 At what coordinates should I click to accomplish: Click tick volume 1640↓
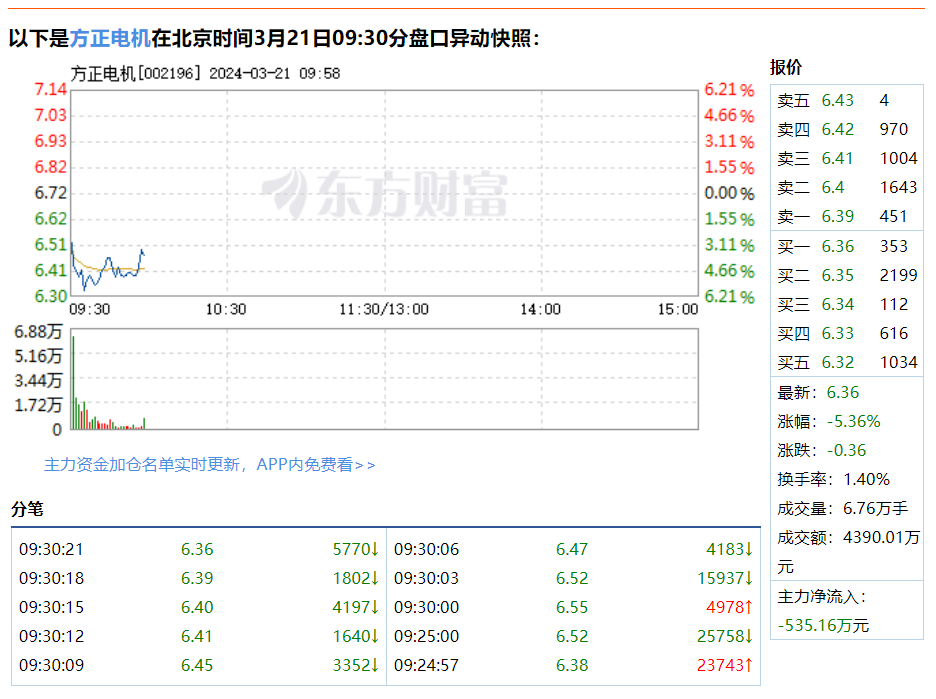tap(356, 636)
